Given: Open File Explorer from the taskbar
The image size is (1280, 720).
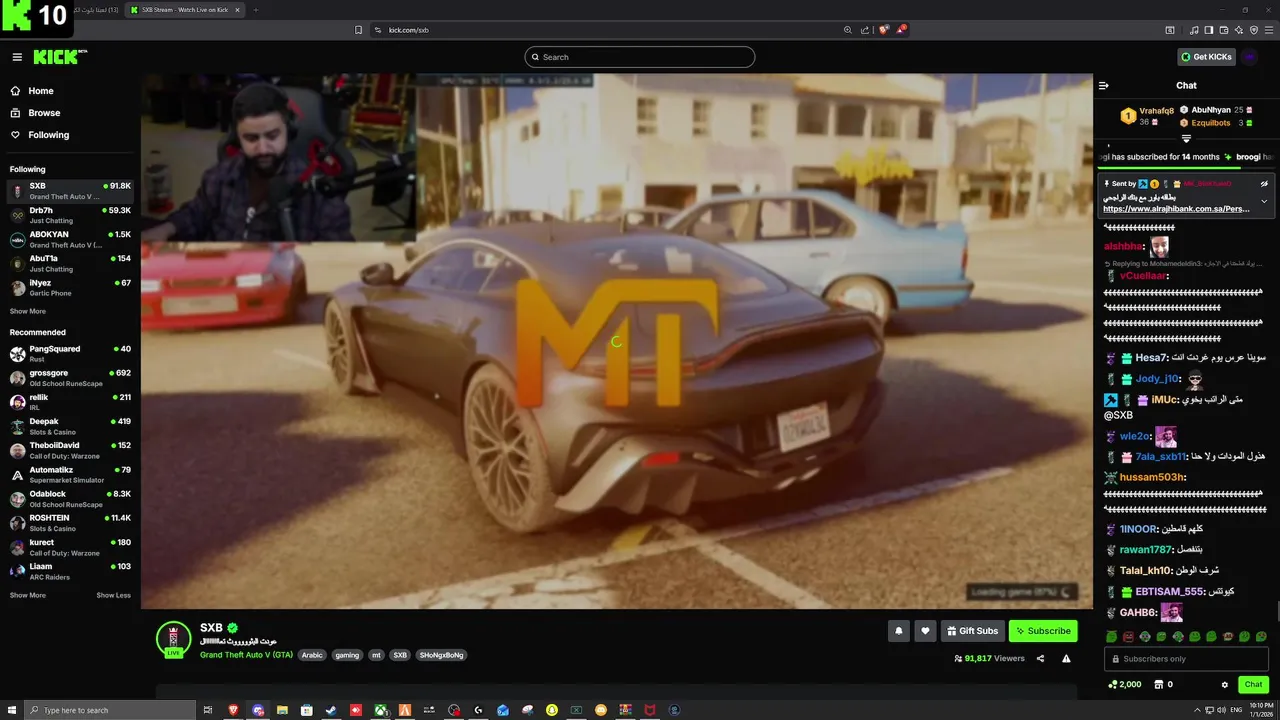Looking at the screenshot, I should (282, 710).
